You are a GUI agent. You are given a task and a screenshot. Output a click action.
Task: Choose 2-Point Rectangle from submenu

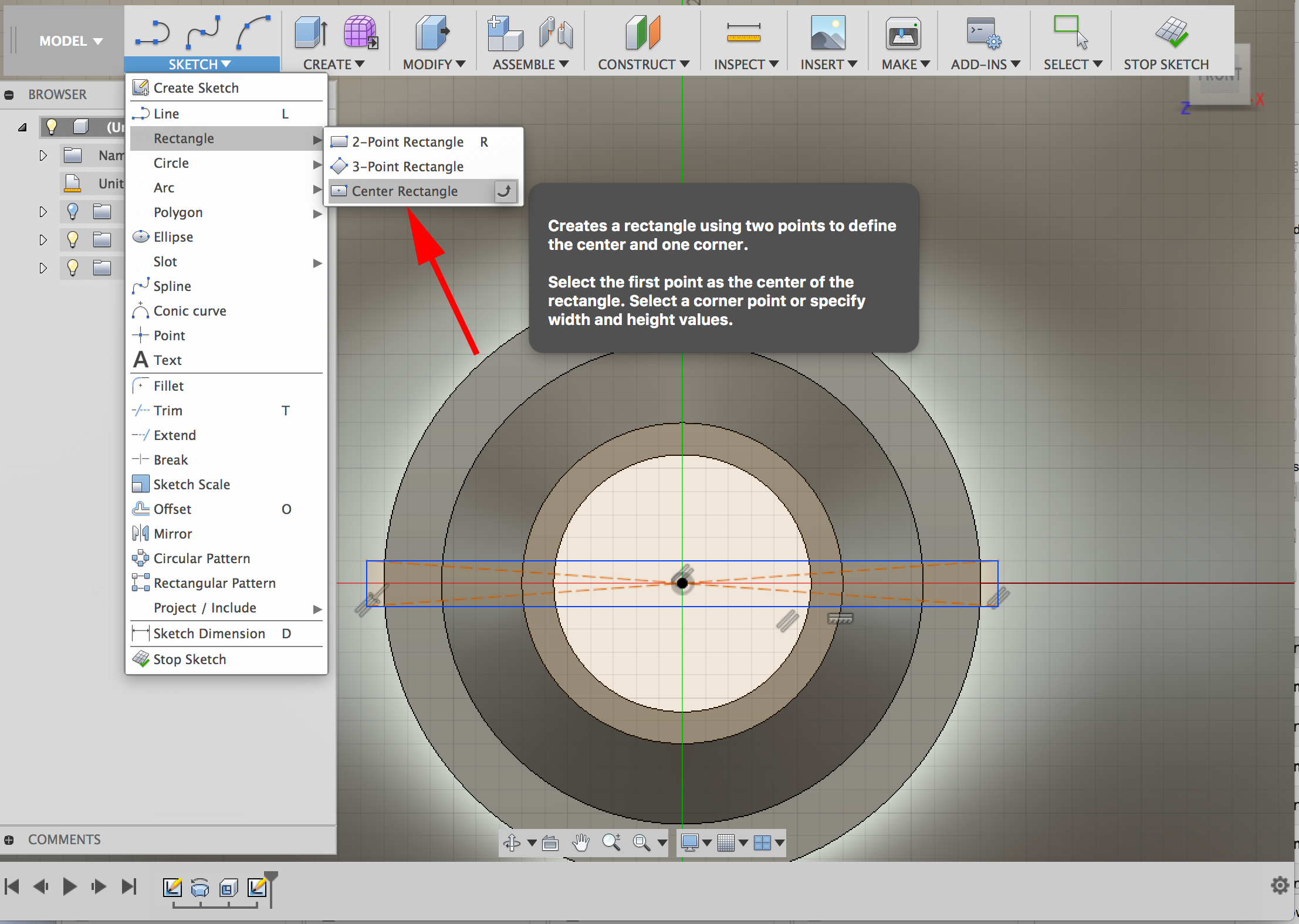click(423, 142)
